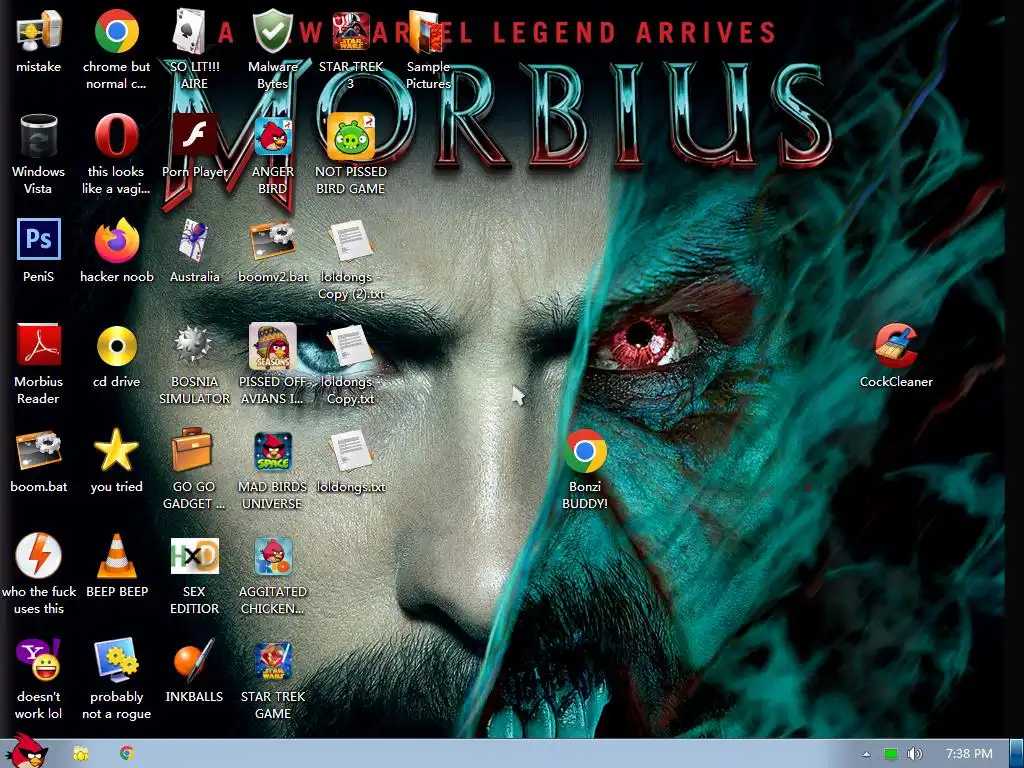
Task: Open the Sample Pictures folder
Action: point(428,31)
